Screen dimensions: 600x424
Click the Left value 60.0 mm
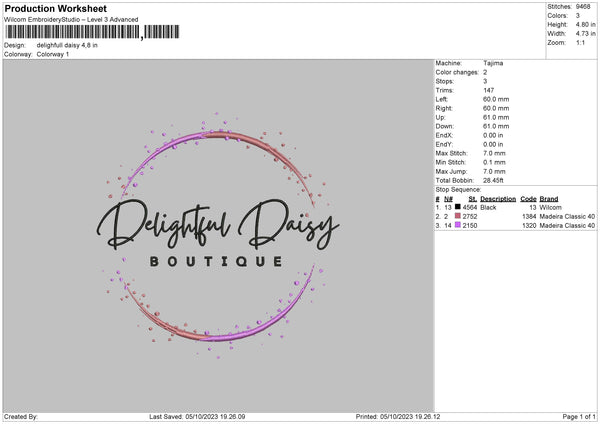[496, 99]
